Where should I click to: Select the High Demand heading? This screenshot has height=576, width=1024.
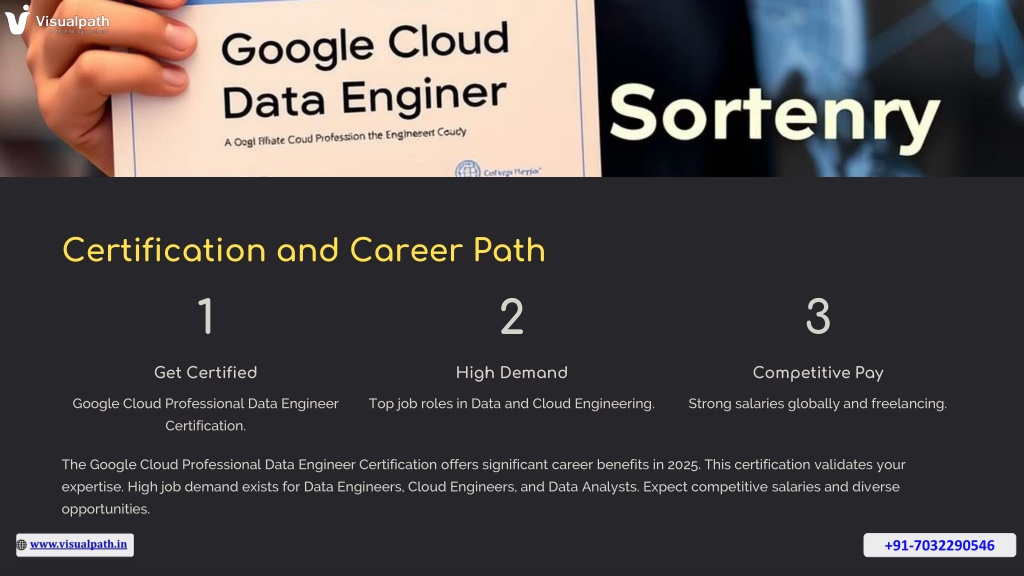[x=511, y=372]
